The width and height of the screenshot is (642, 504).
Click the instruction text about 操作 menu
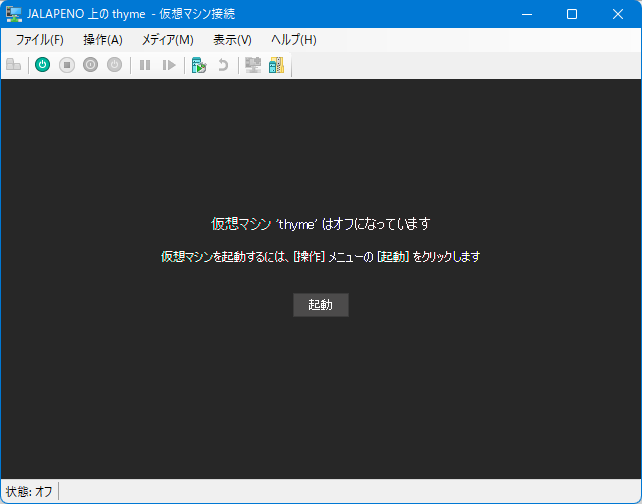point(321,257)
